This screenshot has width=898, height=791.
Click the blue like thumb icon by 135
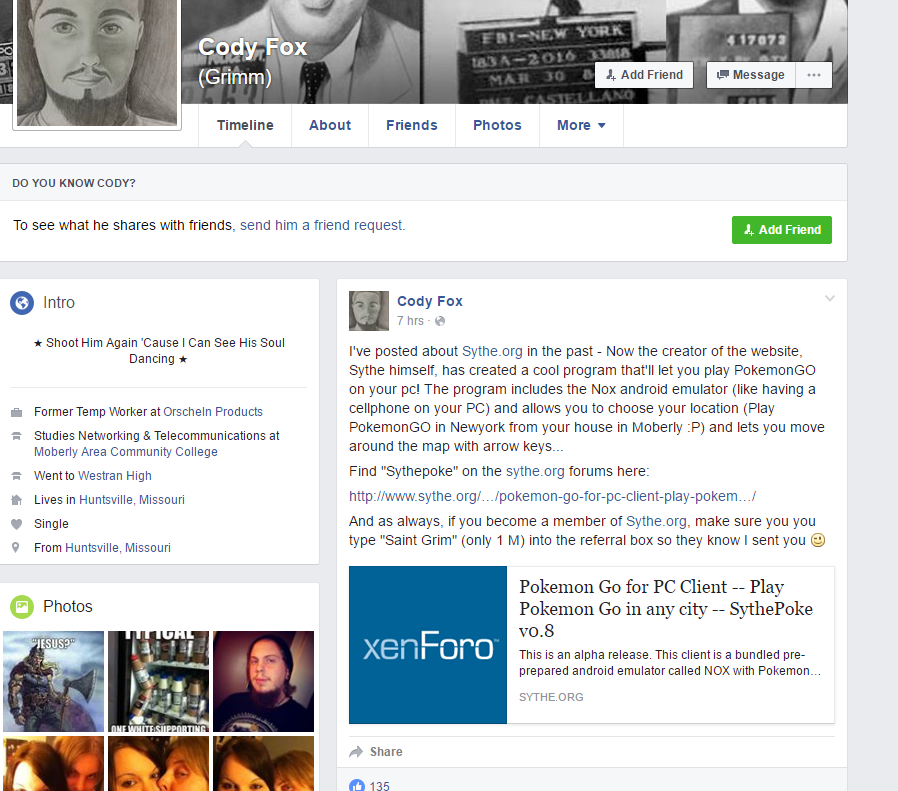(x=357, y=785)
